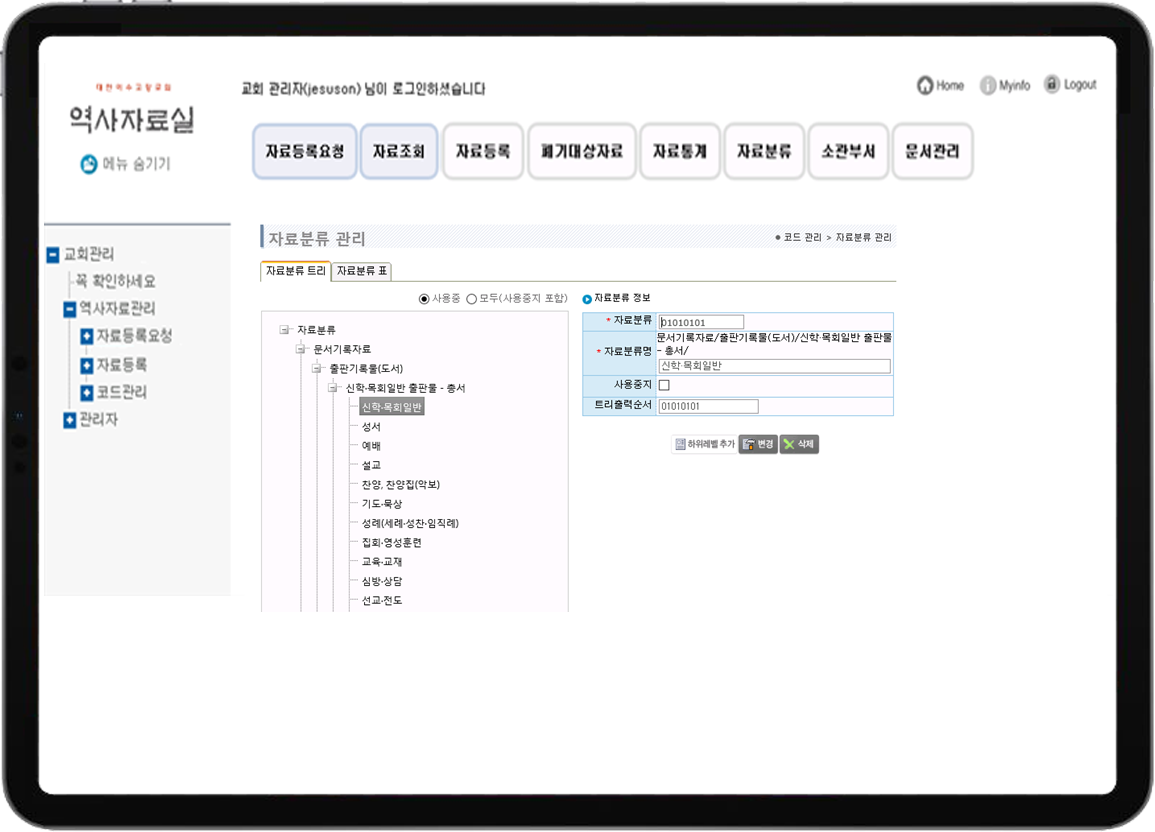Viewport: 1155px width, 832px height.
Task: Open the 자료통계 menu
Action: point(680,152)
